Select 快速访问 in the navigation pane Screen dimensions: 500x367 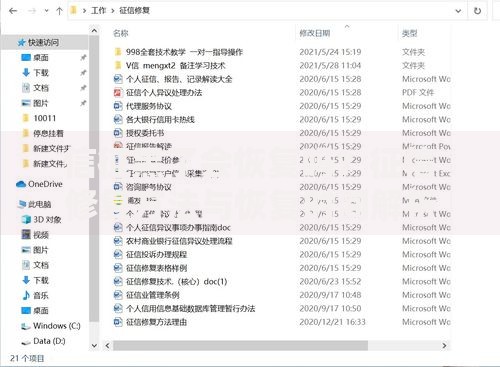pyautogui.click(x=43, y=42)
